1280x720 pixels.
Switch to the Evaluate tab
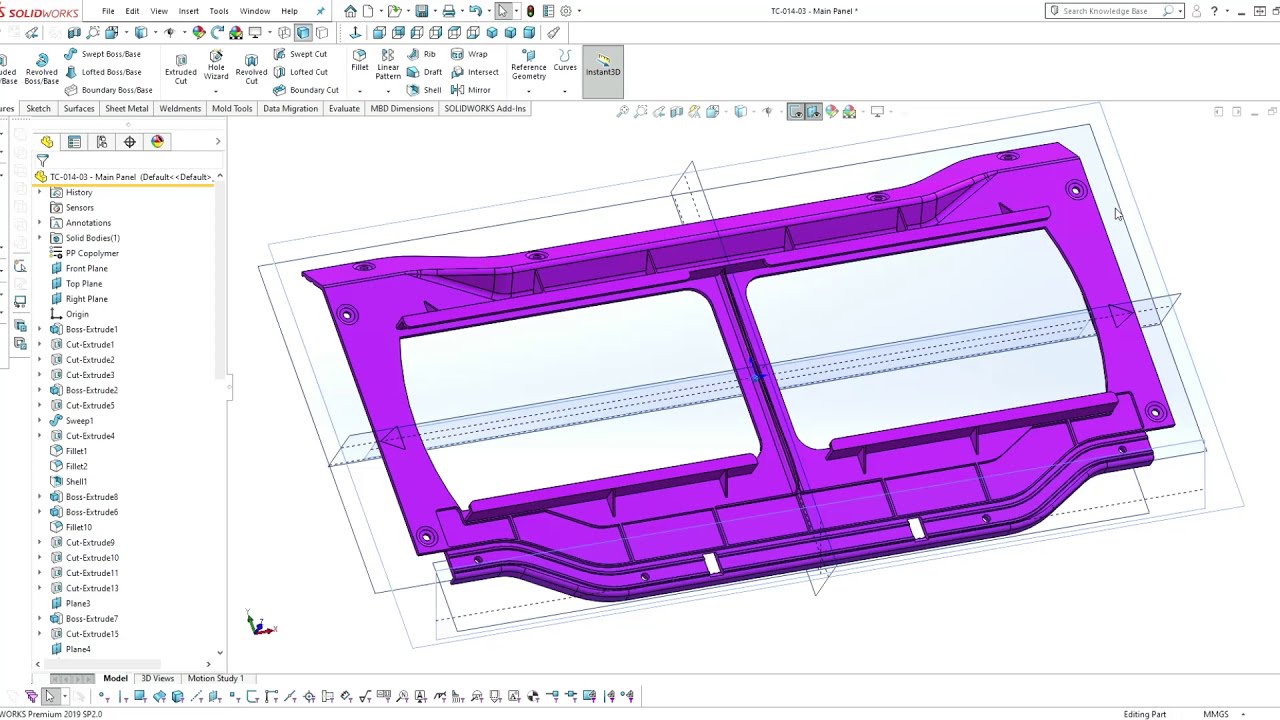pyautogui.click(x=344, y=108)
